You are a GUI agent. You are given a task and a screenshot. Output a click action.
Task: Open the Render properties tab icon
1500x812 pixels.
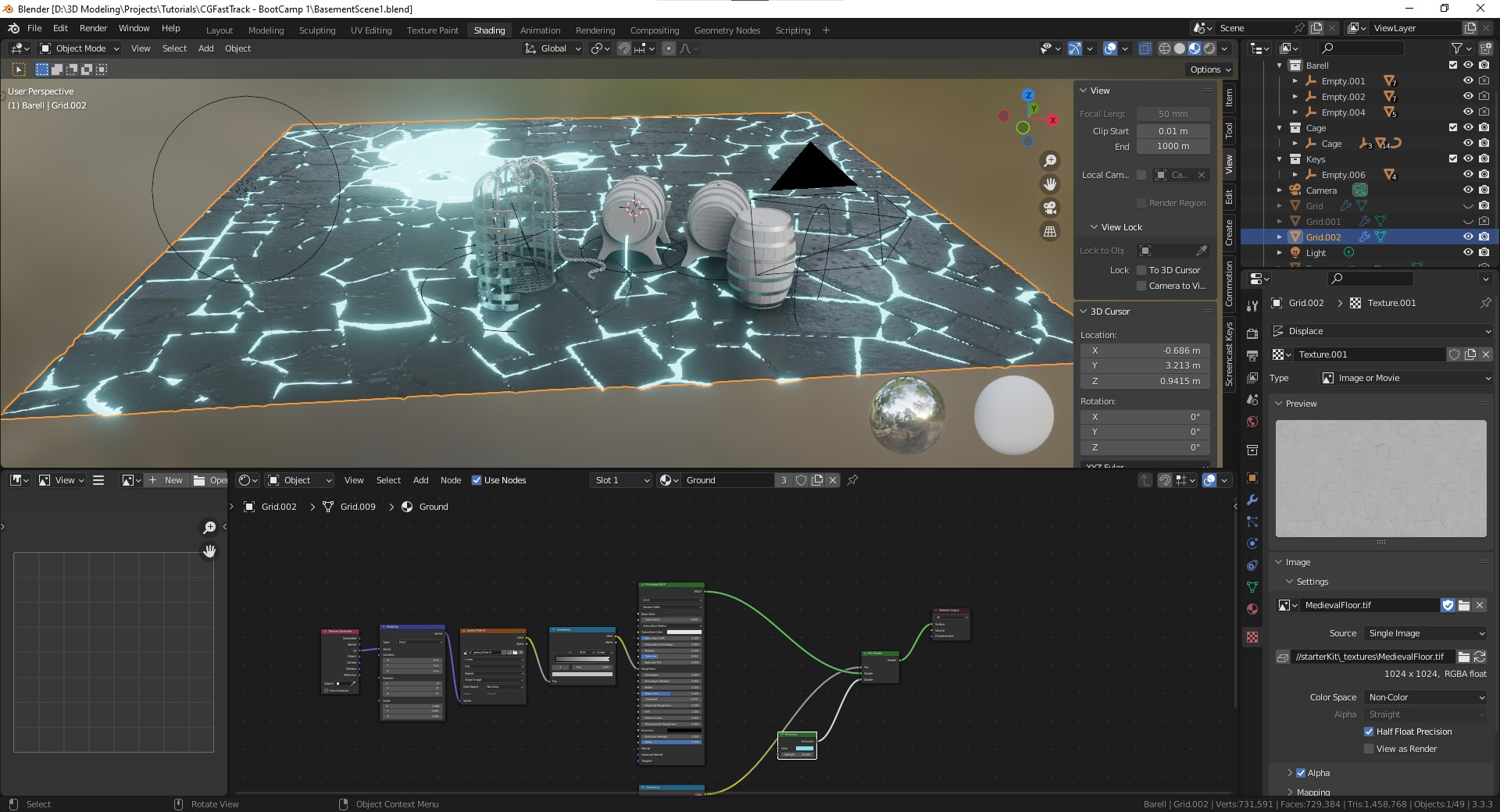point(1252,334)
